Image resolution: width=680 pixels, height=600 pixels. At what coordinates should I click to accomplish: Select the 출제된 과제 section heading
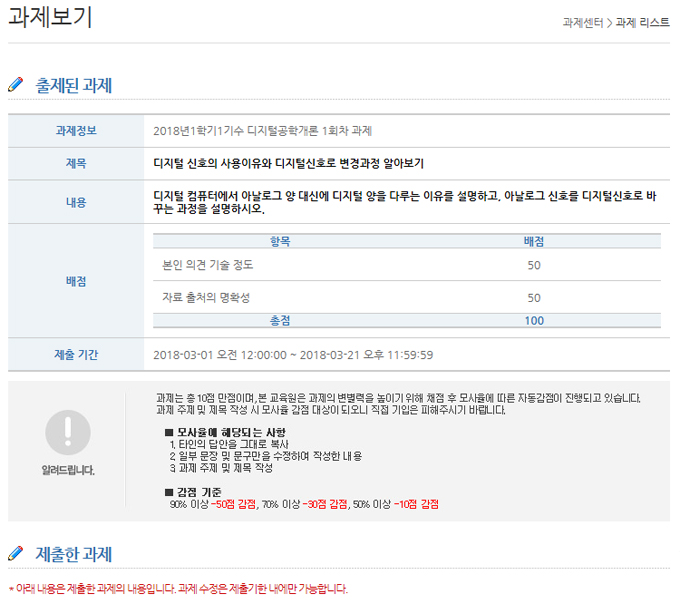[73, 86]
